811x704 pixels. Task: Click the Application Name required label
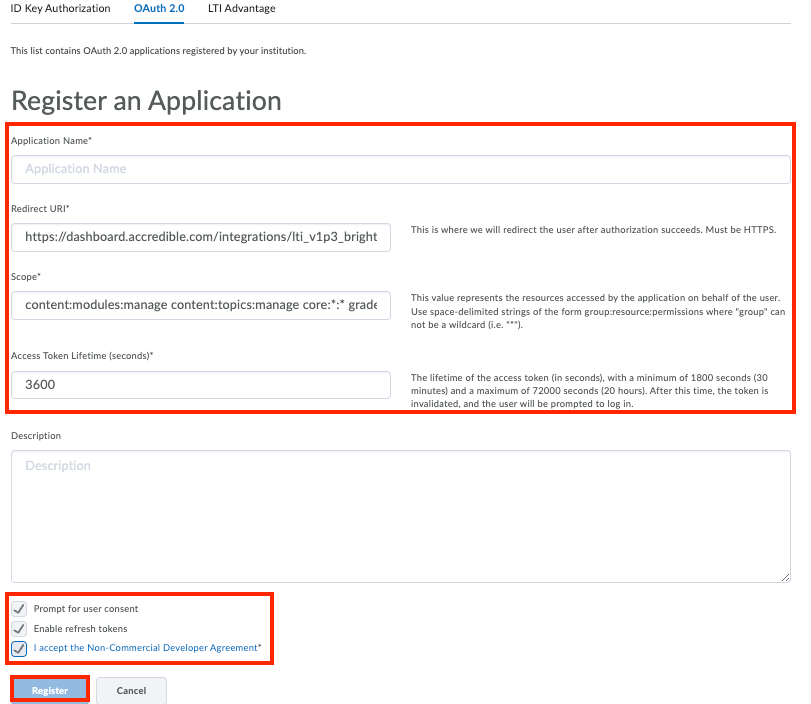[50, 141]
